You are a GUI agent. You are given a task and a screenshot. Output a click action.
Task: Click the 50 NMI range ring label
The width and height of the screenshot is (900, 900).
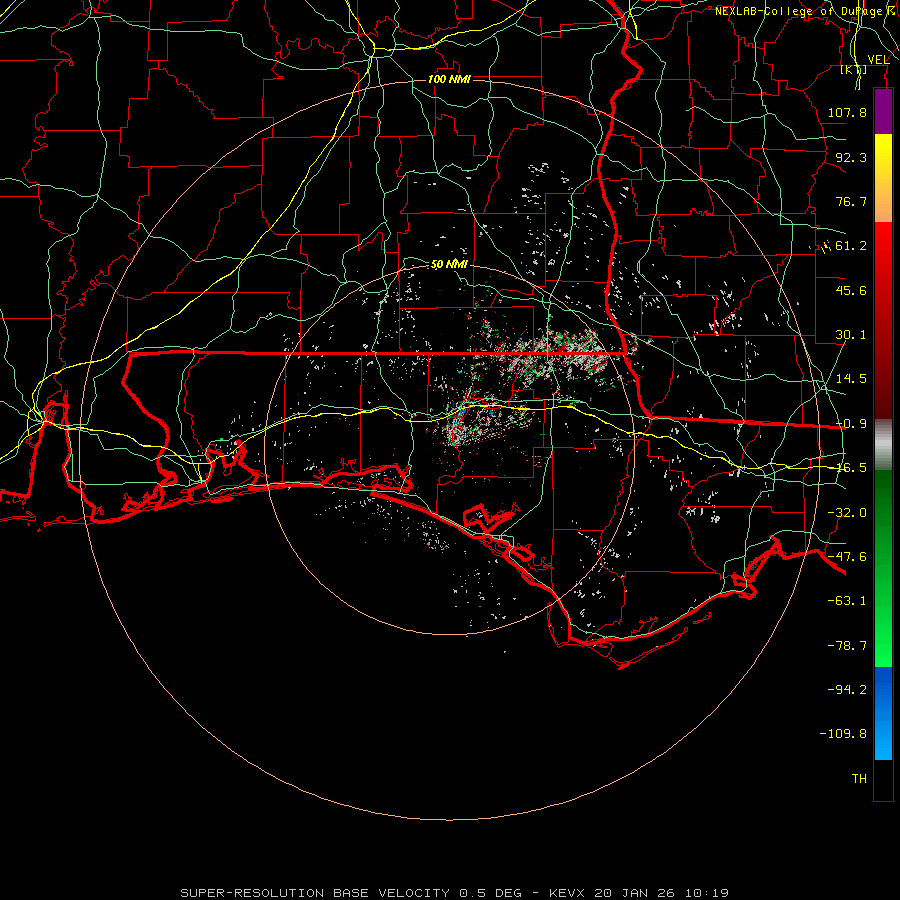449,264
